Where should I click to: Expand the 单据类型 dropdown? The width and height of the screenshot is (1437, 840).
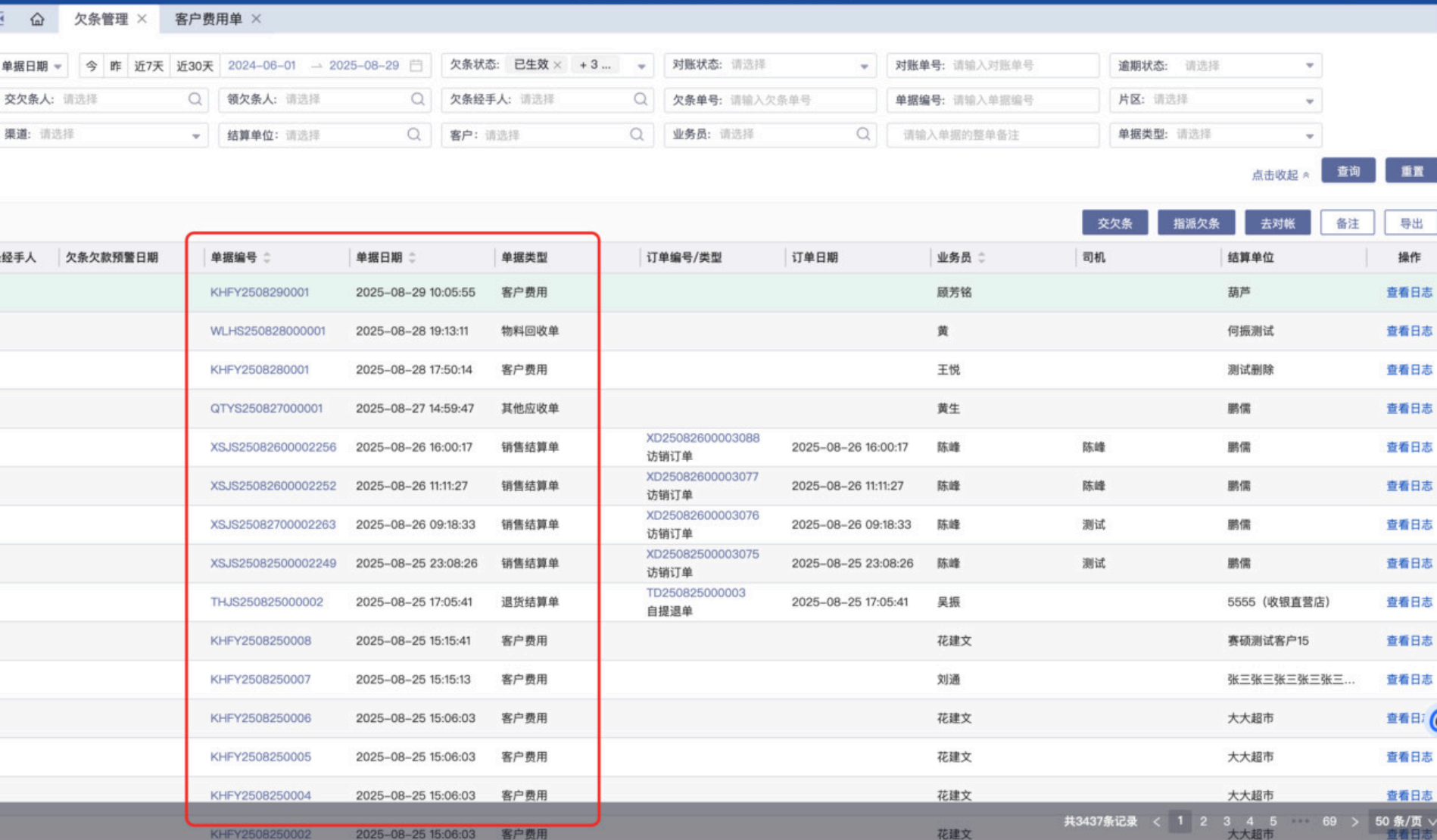pyautogui.click(x=1309, y=135)
